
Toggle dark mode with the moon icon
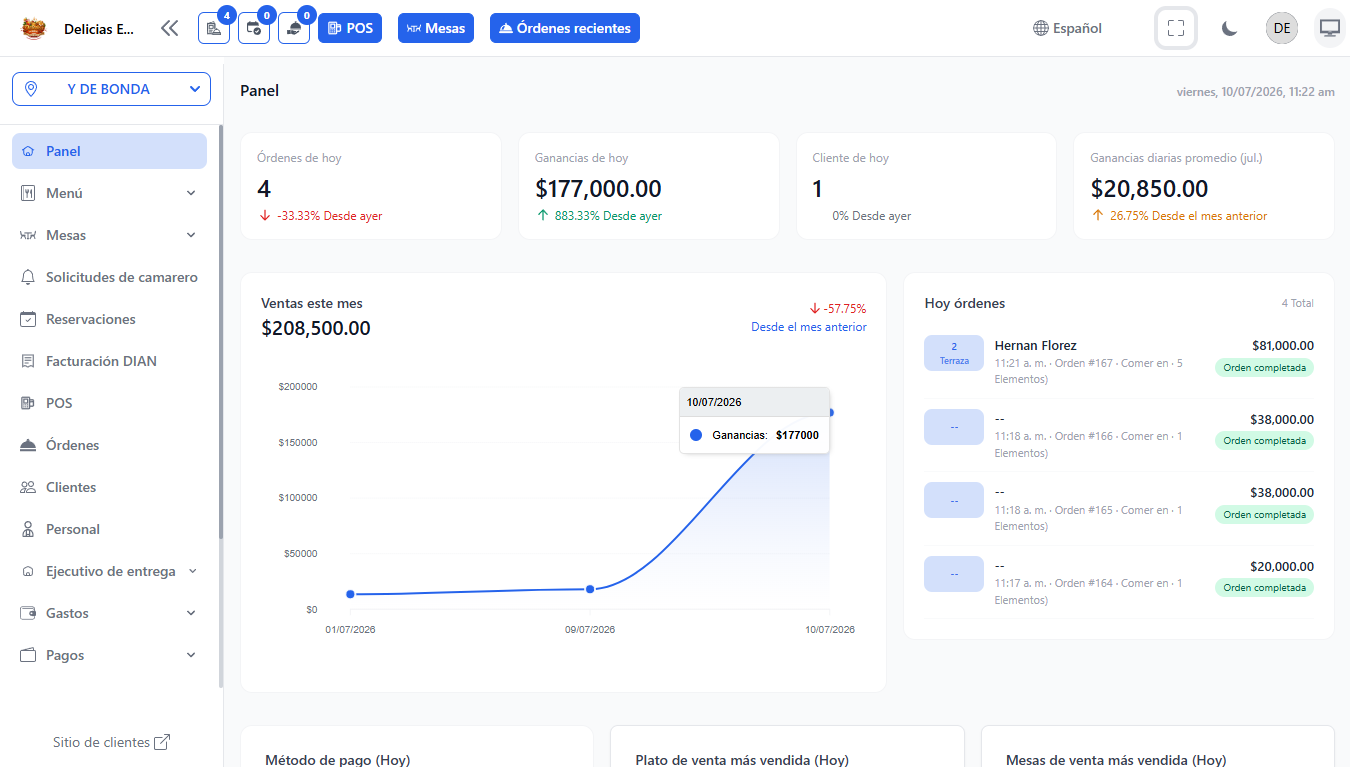pos(1230,28)
